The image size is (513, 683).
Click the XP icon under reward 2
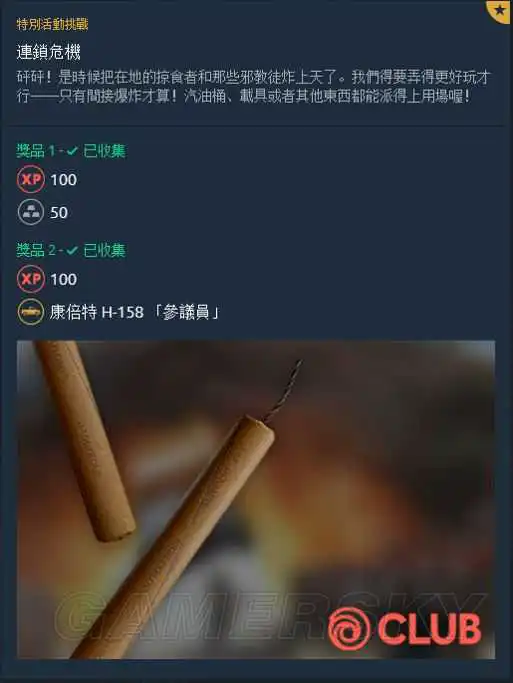(31, 279)
